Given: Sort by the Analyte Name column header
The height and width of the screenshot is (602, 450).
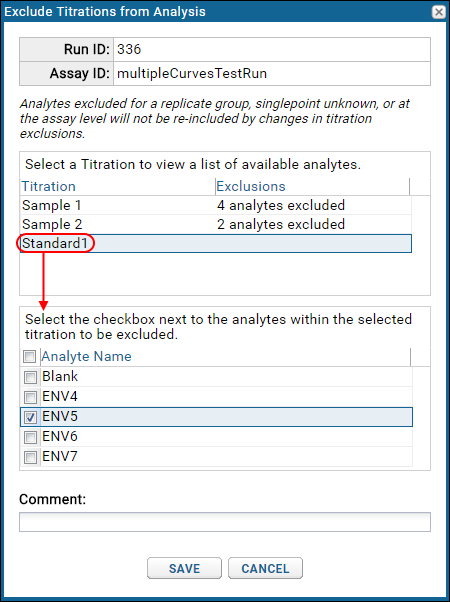Looking at the screenshot, I should (225, 356).
